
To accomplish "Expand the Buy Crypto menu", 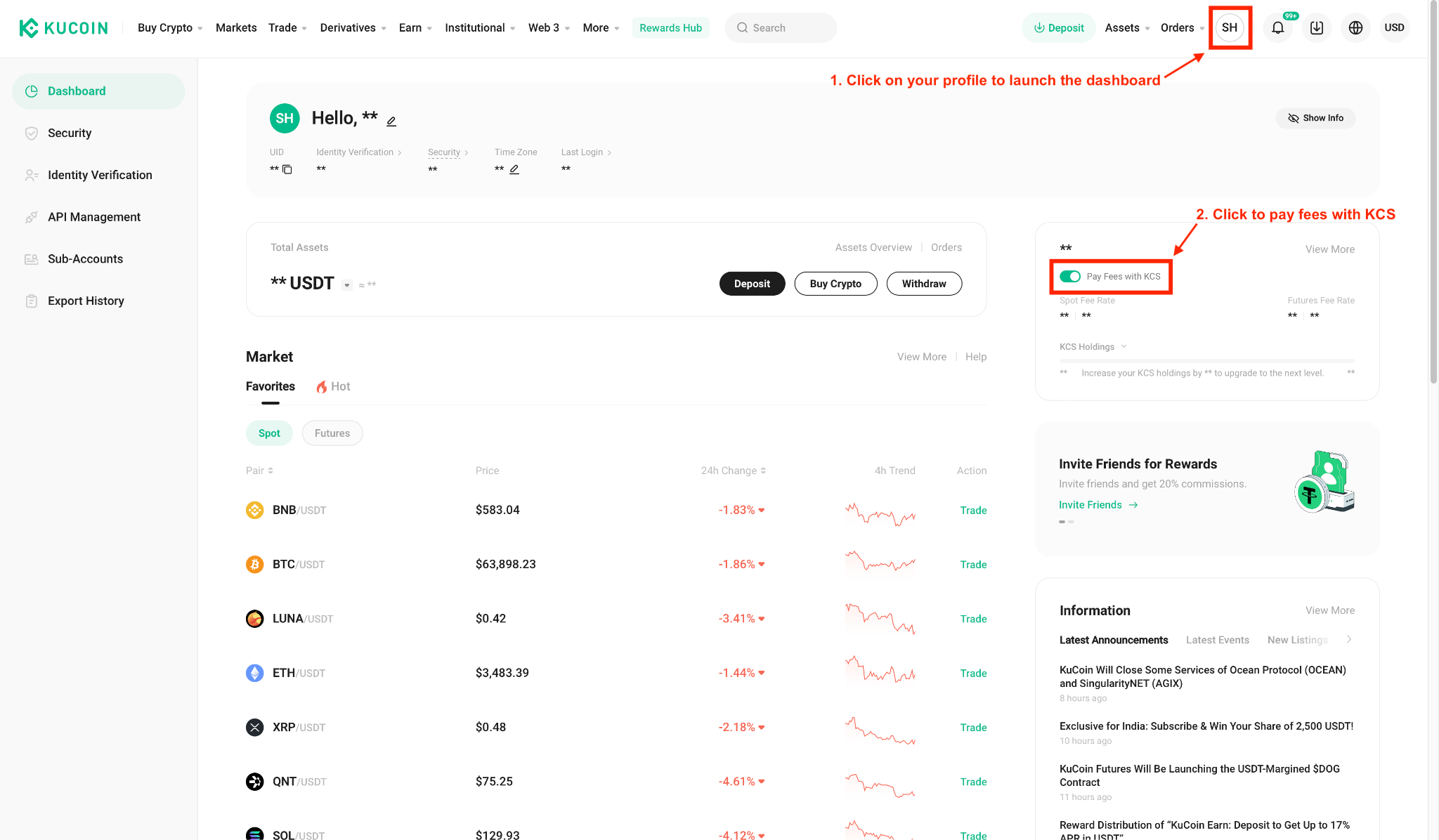I will (x=170, y=28).
